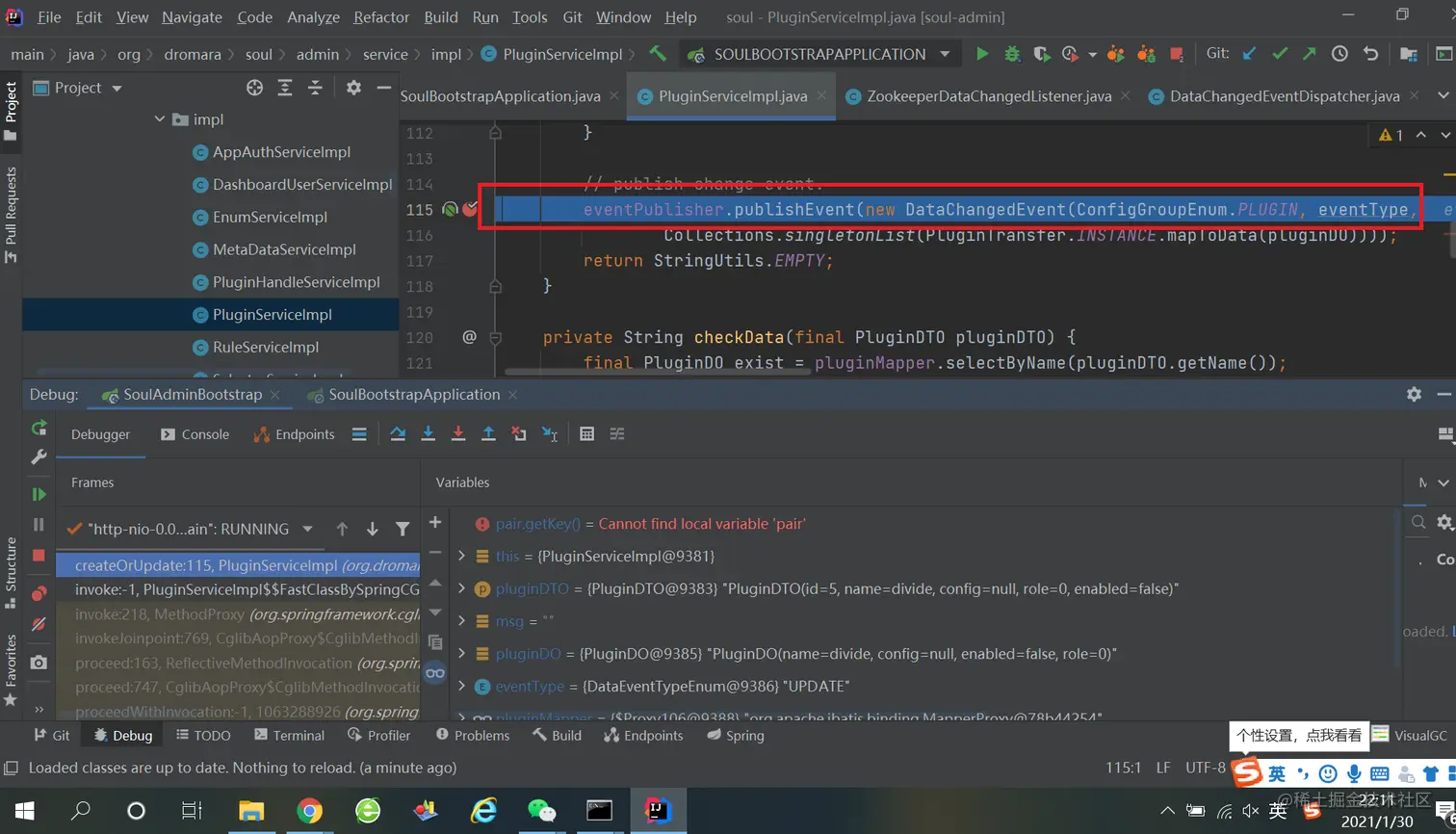Roll back changes with the undo arrow

coord(1370,54)
